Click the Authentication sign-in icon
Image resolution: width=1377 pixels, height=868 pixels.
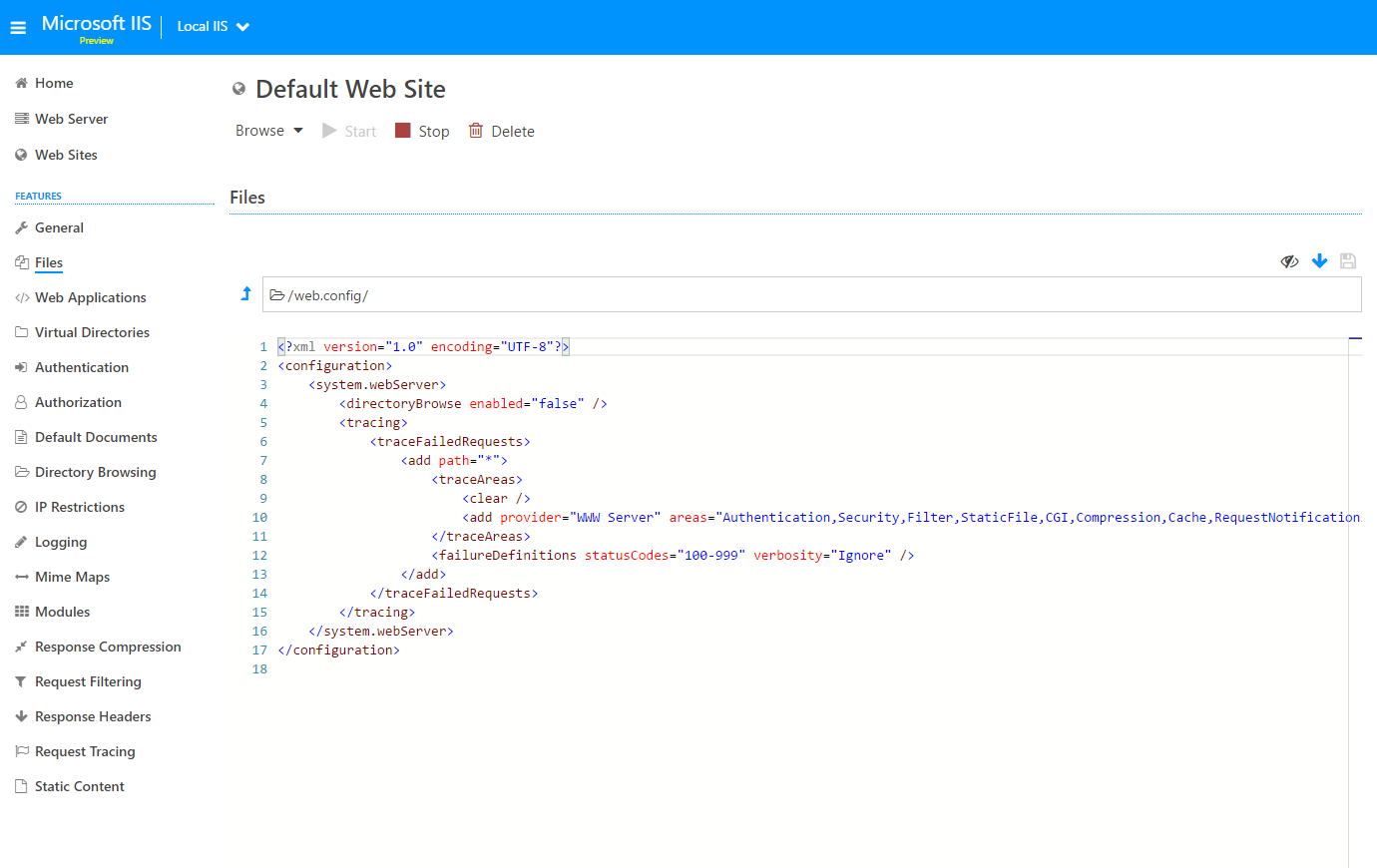coord(21,367)
